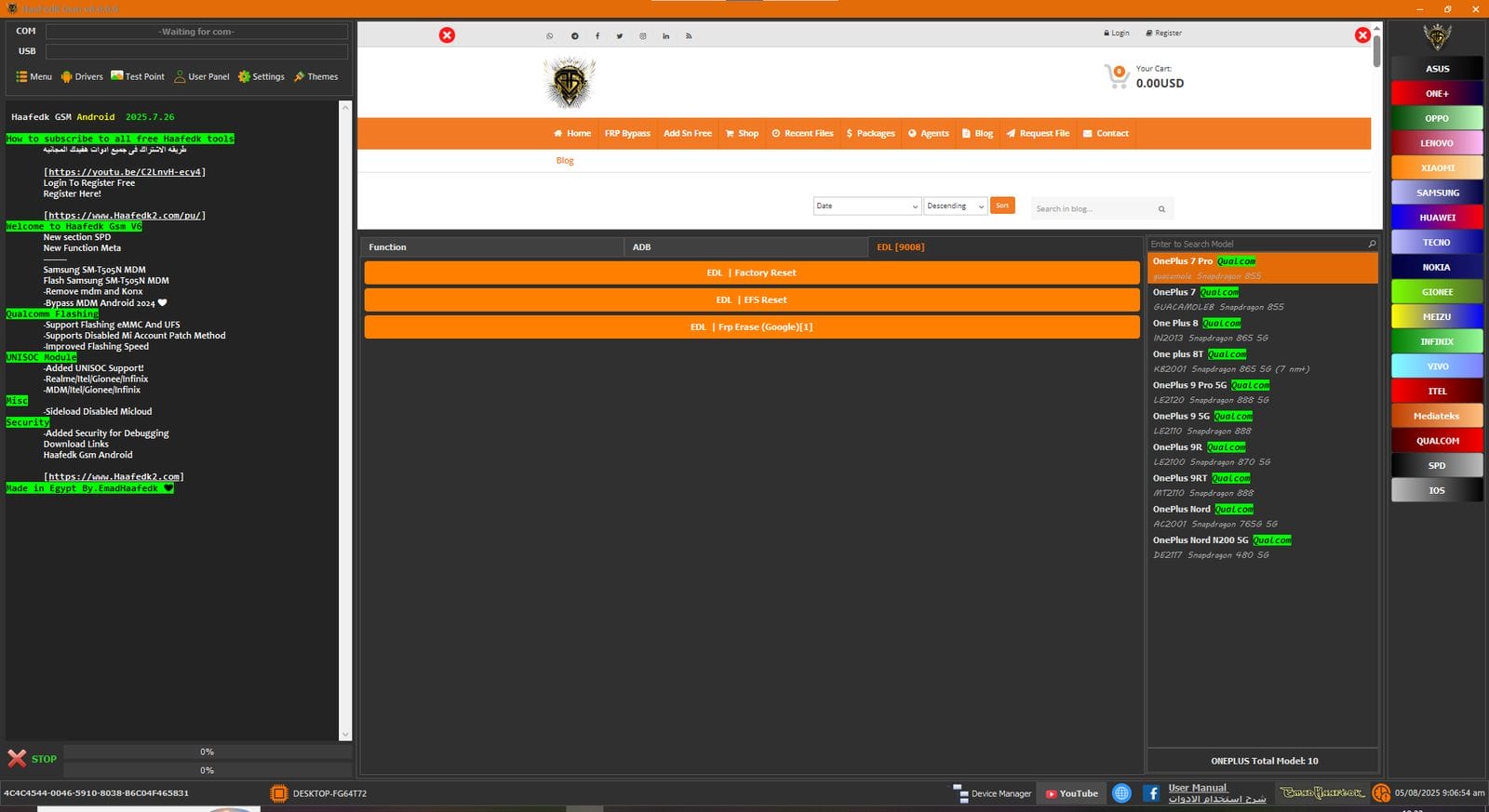Select the XIAOMI brand button
Image resolution: width=1489 pixels, height=812 pixels.
click(1437, 168)
